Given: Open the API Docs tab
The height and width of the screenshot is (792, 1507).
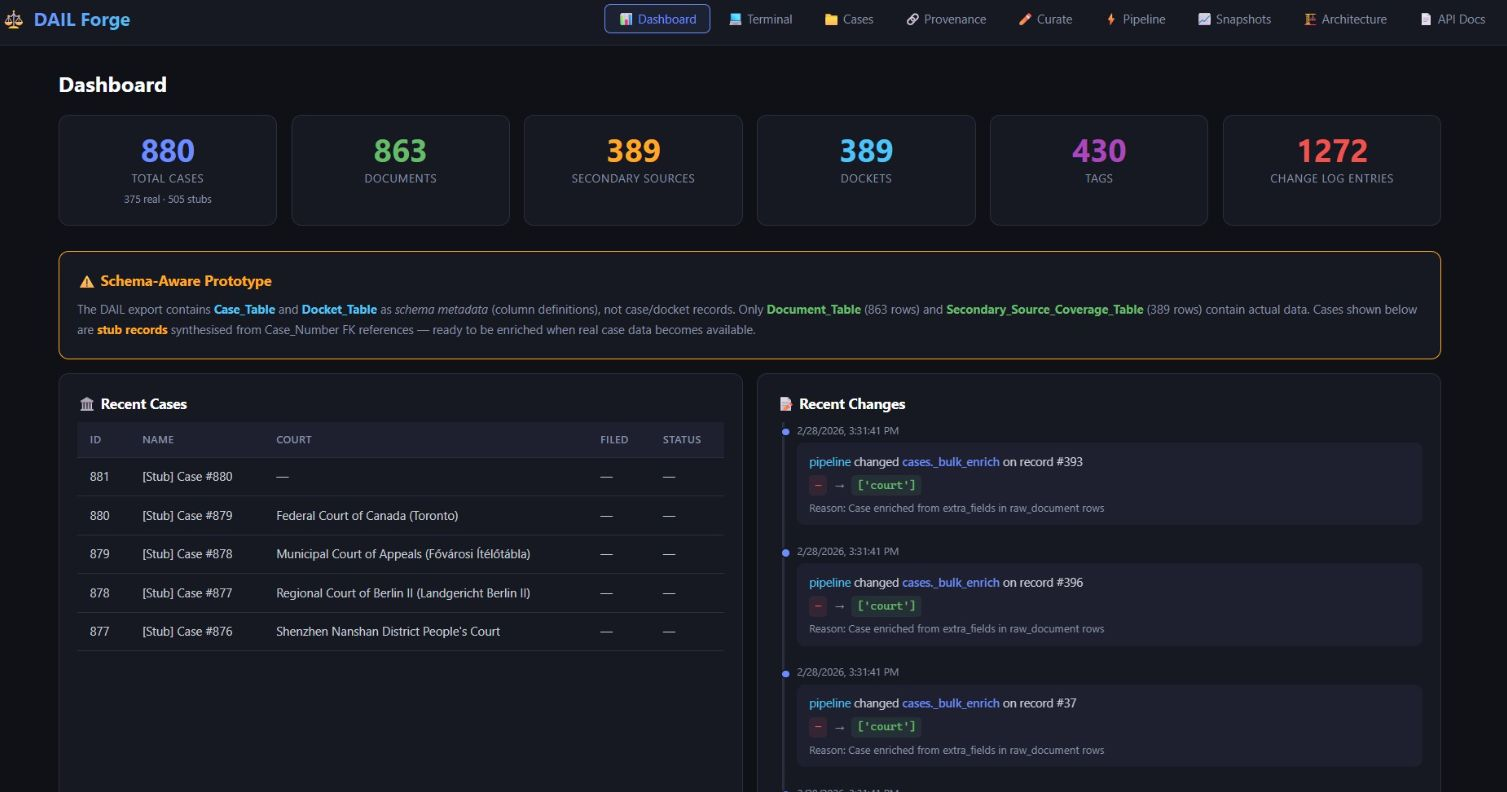Looking at the screenshot, I should (x=1452, y=19).
